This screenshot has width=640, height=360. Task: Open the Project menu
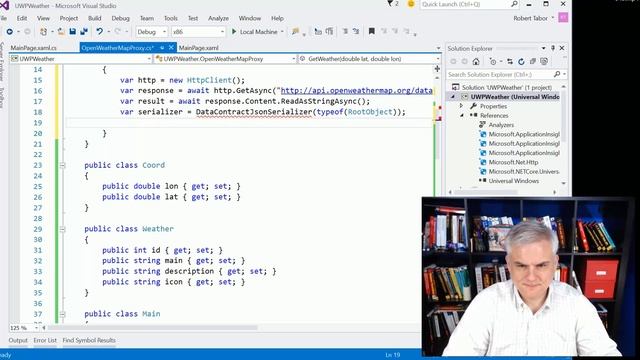[69, 18]
